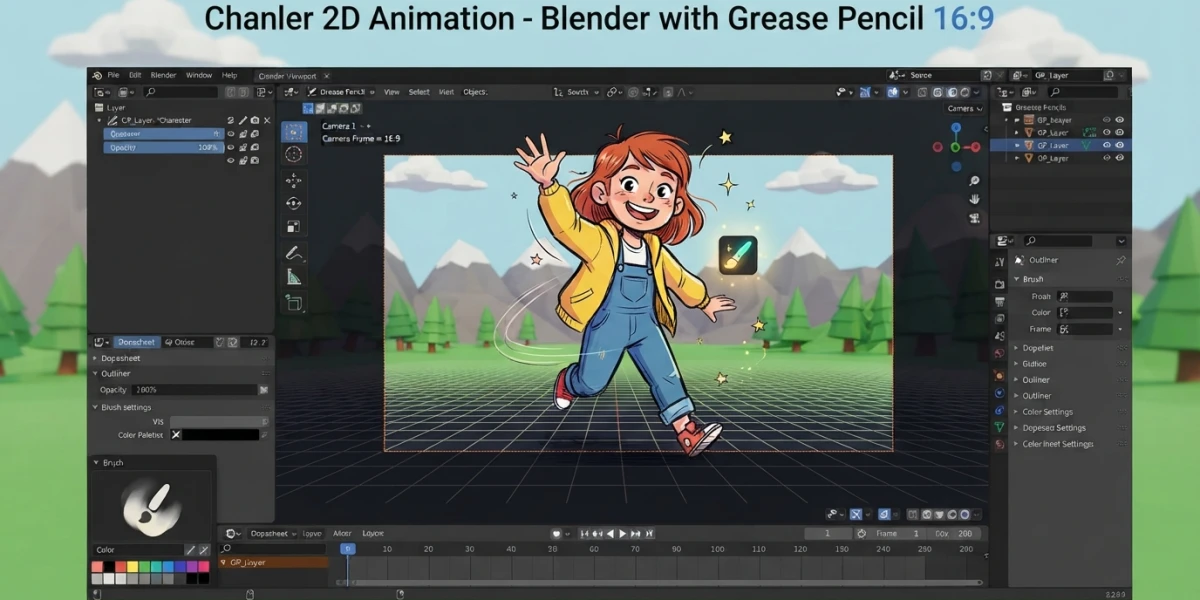The height and width of the screenshot is (600, 1200).
Task: Click the camera icon on the CP_Layer row
Action: 255,120
